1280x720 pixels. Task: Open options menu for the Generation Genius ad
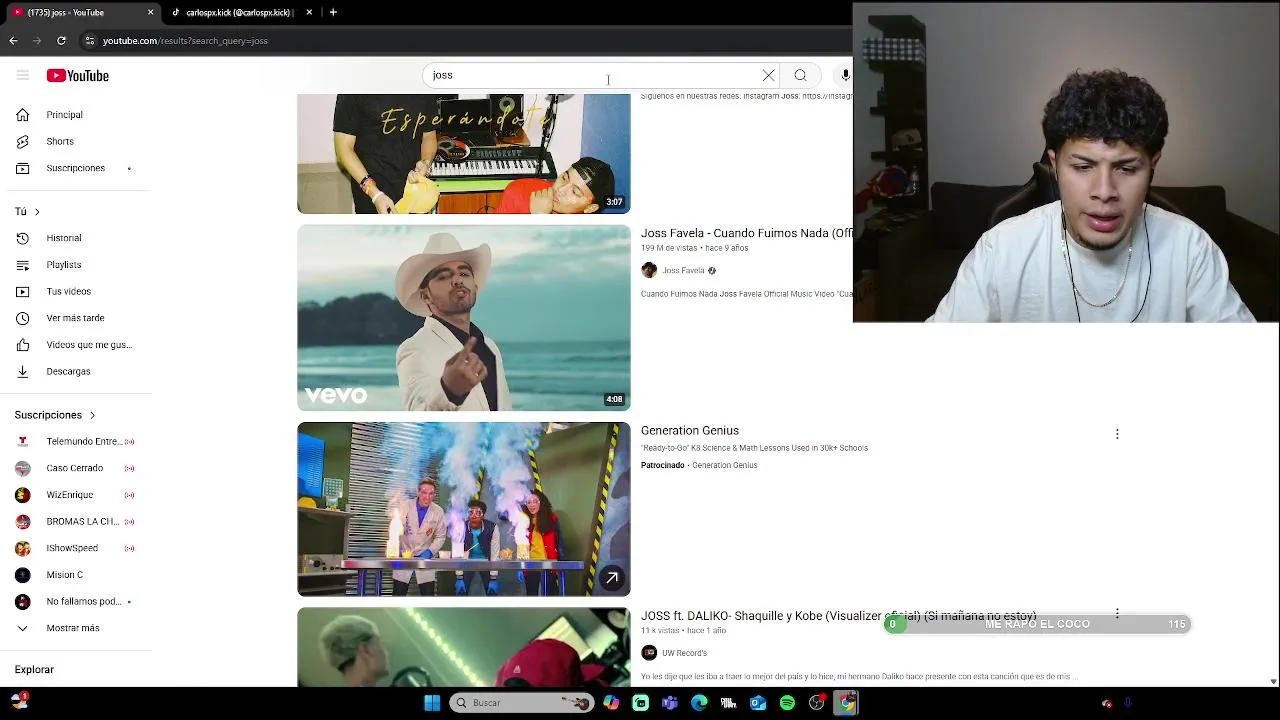[1117, 434]
